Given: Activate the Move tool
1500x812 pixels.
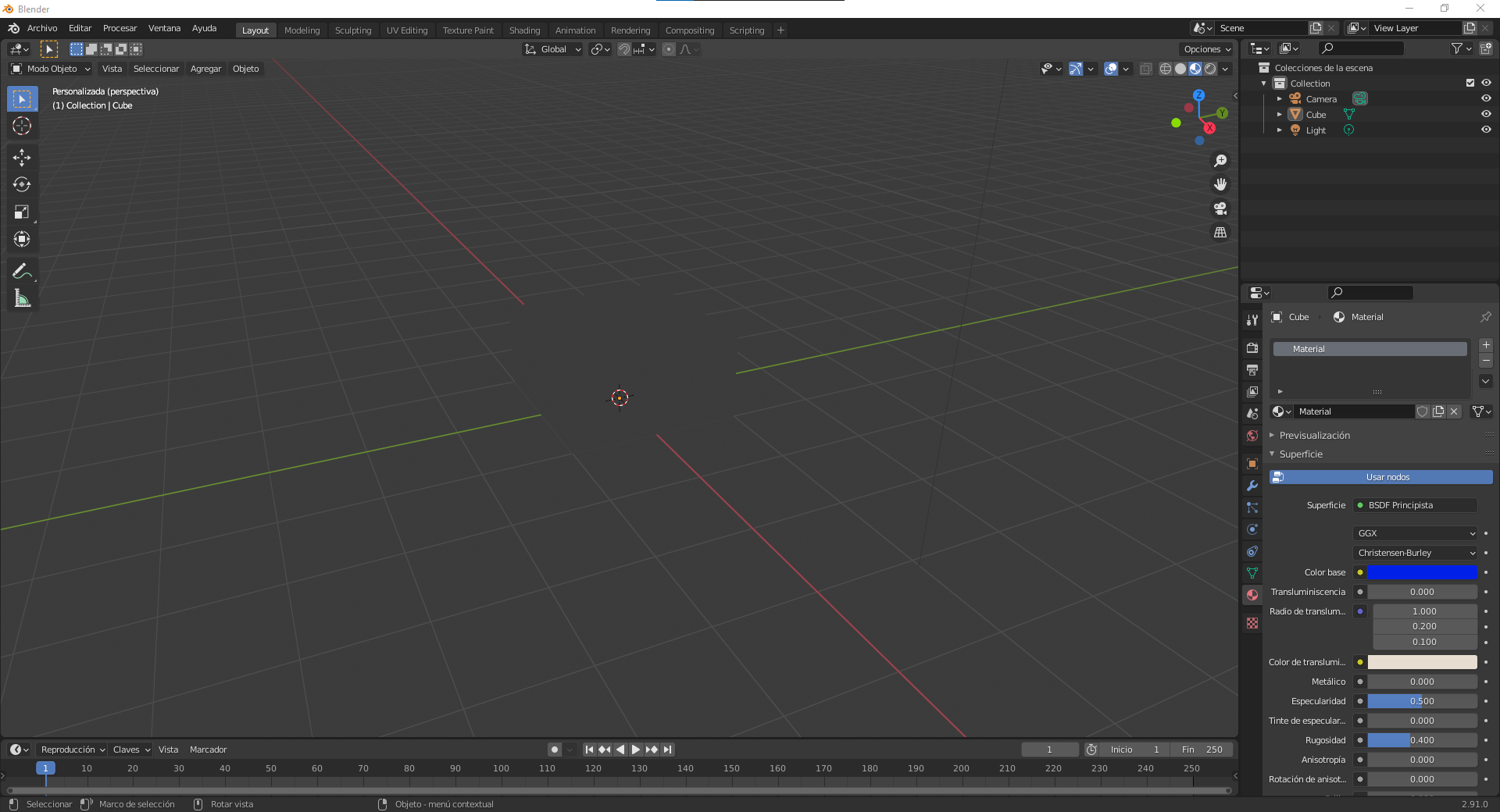Looking at the screenshot, I should 22,158.
